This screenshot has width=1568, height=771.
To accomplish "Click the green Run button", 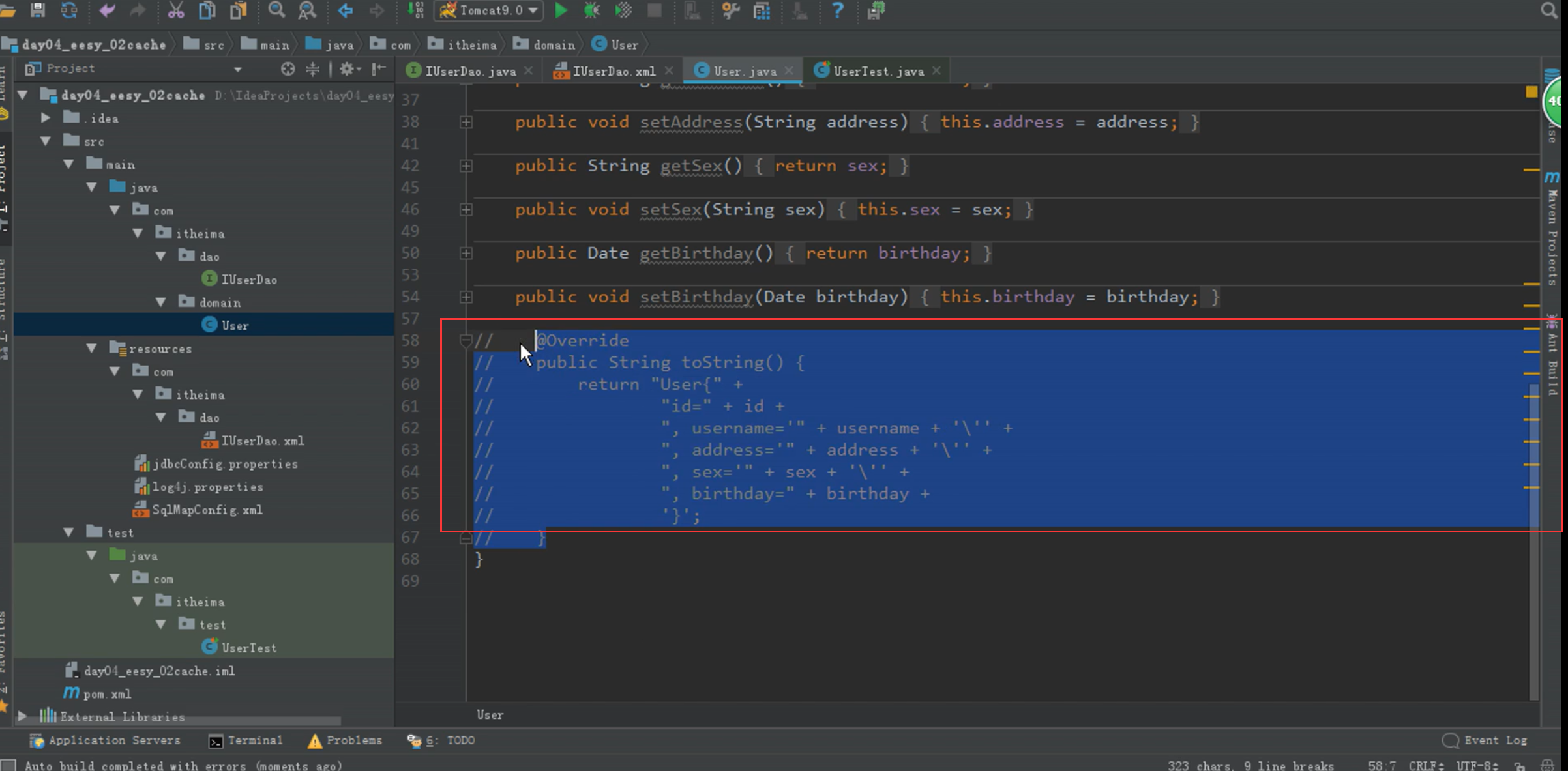I will [561, 10].
